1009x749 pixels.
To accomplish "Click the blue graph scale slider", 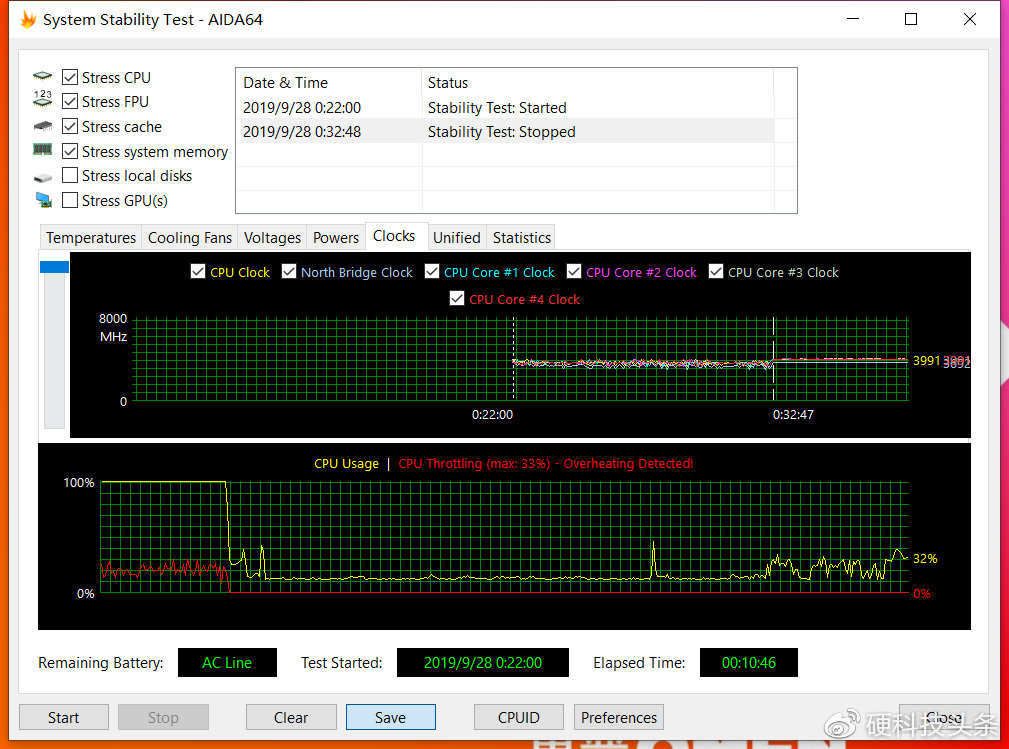I will 54,266.
